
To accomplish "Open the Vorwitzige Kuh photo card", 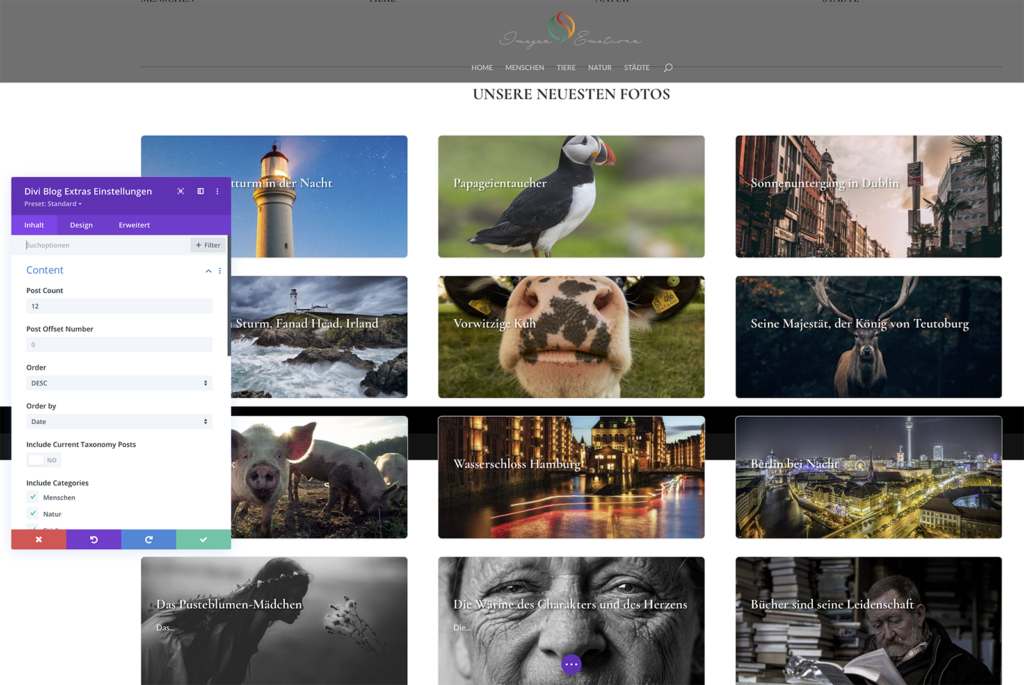I will 571,337.
